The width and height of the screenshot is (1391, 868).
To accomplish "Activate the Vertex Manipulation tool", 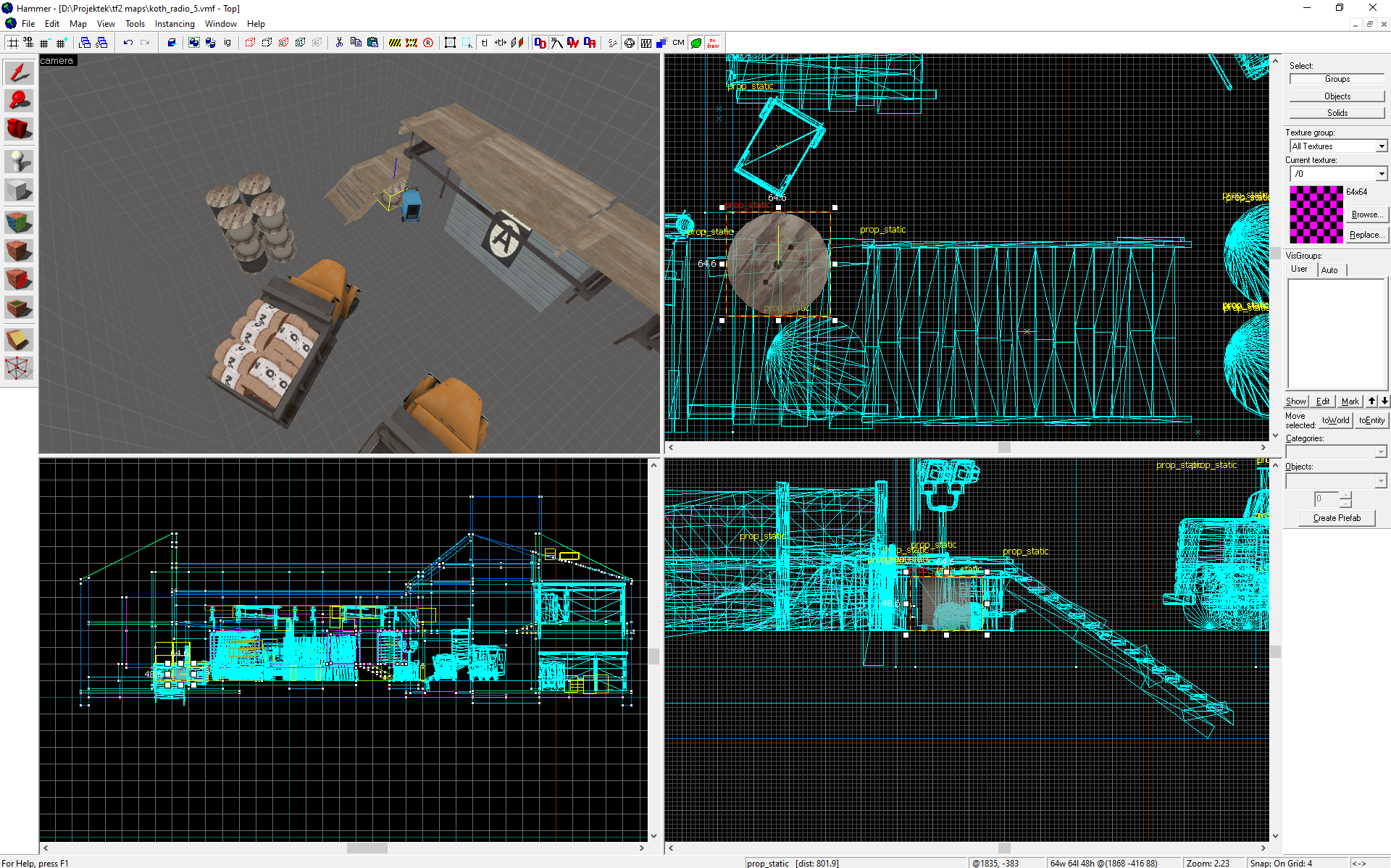I will coord(19,368).
